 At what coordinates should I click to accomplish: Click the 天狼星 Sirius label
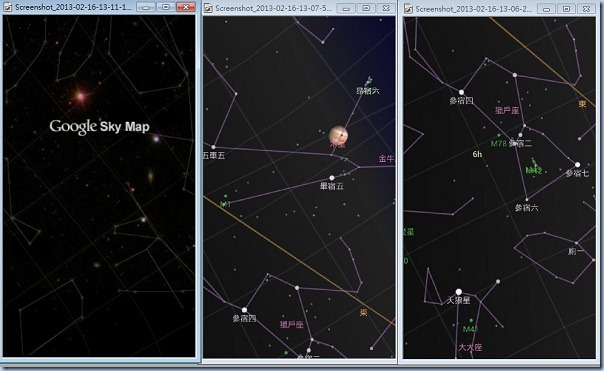coord(458,300)
